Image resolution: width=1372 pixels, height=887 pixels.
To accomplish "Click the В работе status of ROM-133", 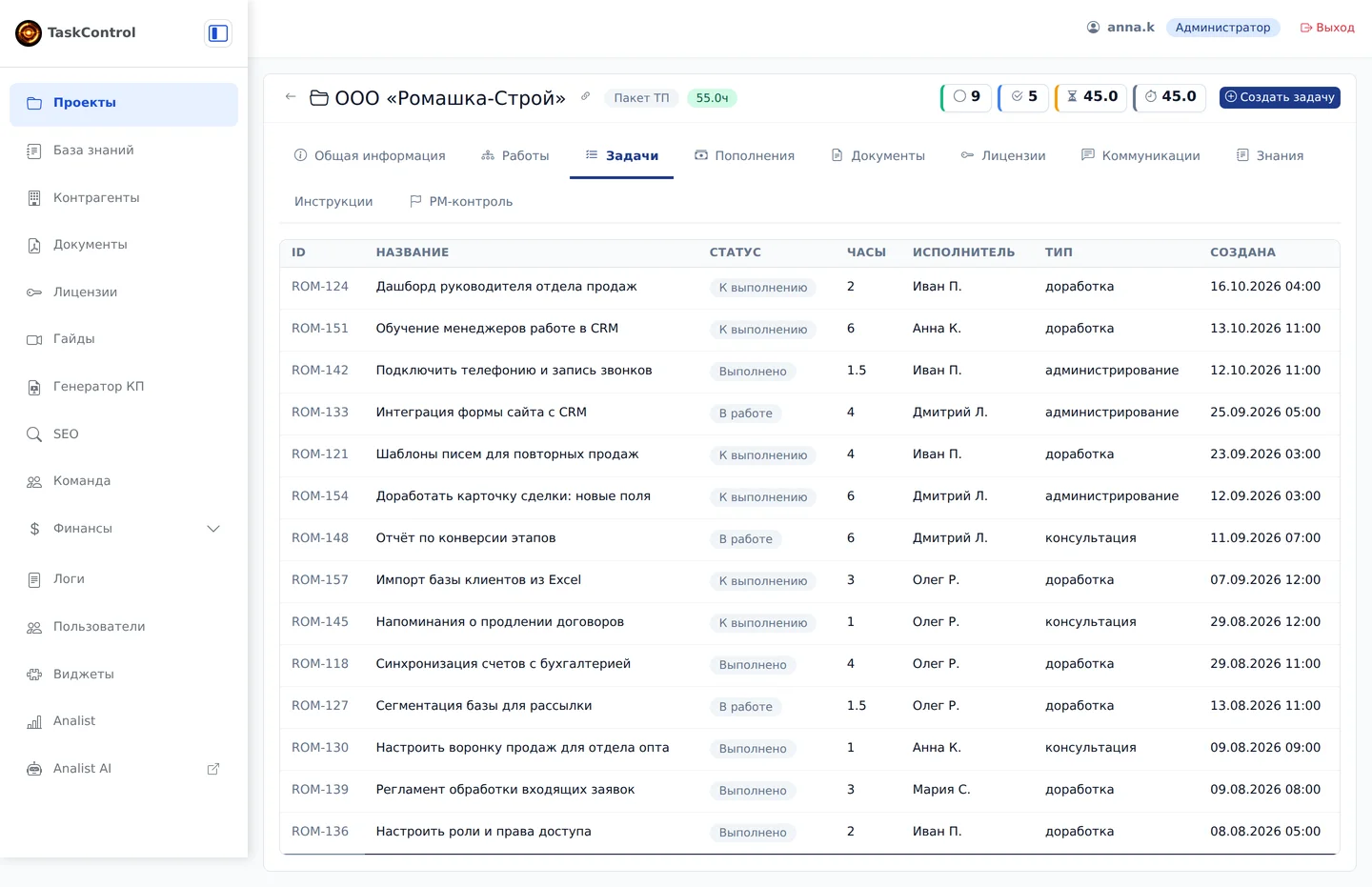I will [745, 413].
